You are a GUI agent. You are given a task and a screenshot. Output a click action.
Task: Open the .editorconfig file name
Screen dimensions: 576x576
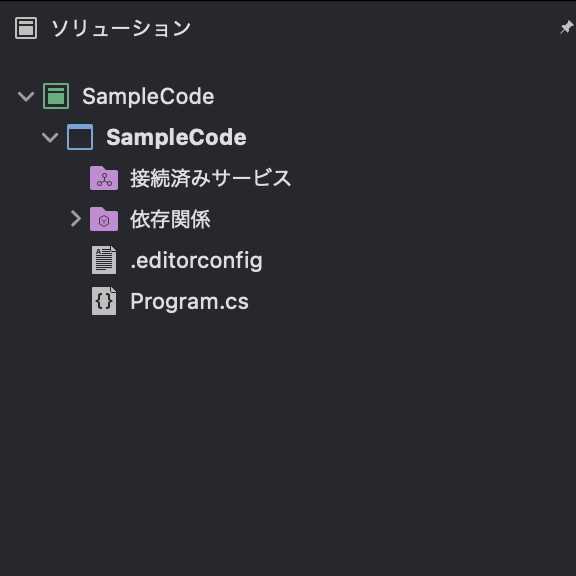(197, 261)
